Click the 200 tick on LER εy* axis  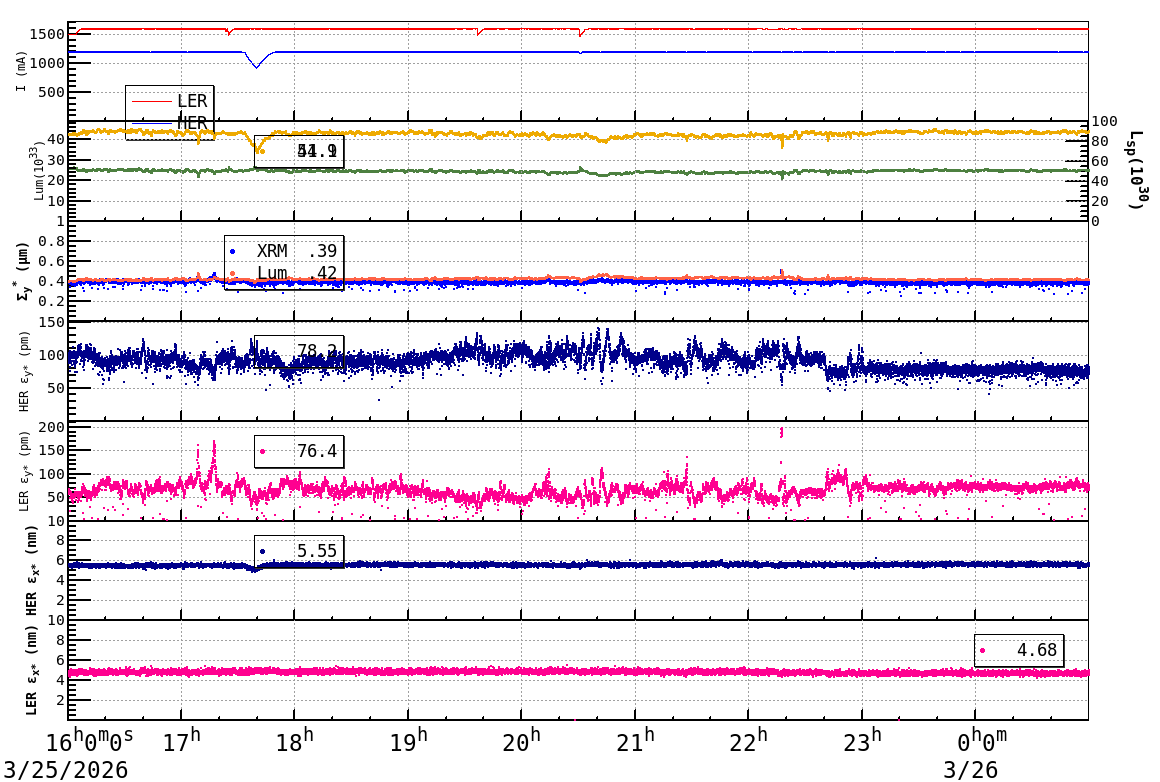pyautogui.click(x=52, y=428)
